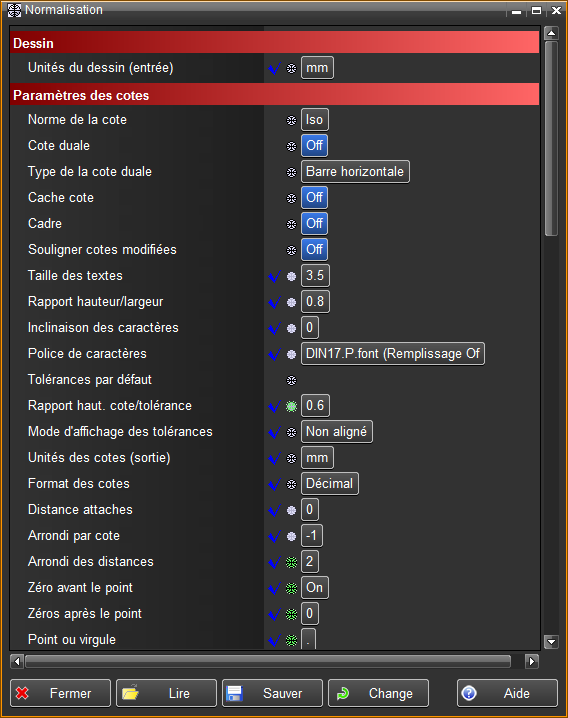This screenshot has width=568, height=718.
Task: Click the gear icon next to Norme de la cote
Action: [291, 120]
